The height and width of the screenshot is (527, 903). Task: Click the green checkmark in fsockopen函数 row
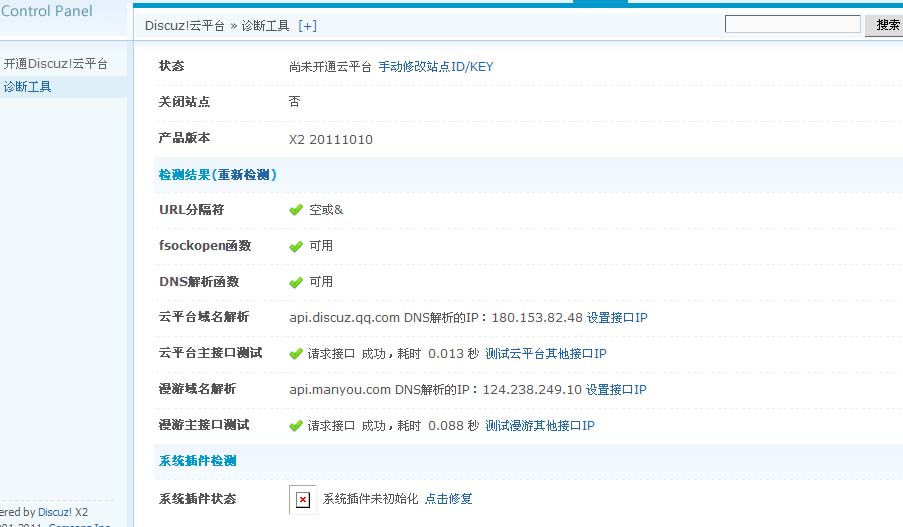296,247
